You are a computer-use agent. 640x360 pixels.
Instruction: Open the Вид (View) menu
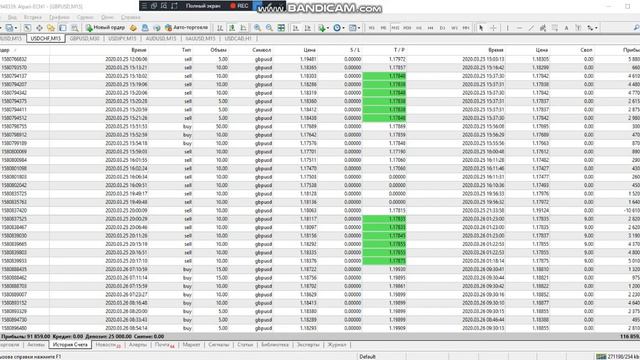(12, 18)
